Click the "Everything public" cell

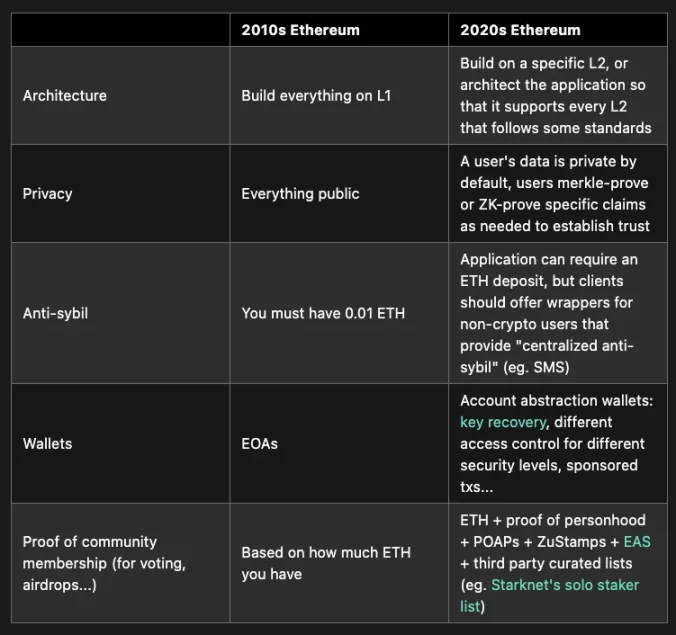(300, 194)
